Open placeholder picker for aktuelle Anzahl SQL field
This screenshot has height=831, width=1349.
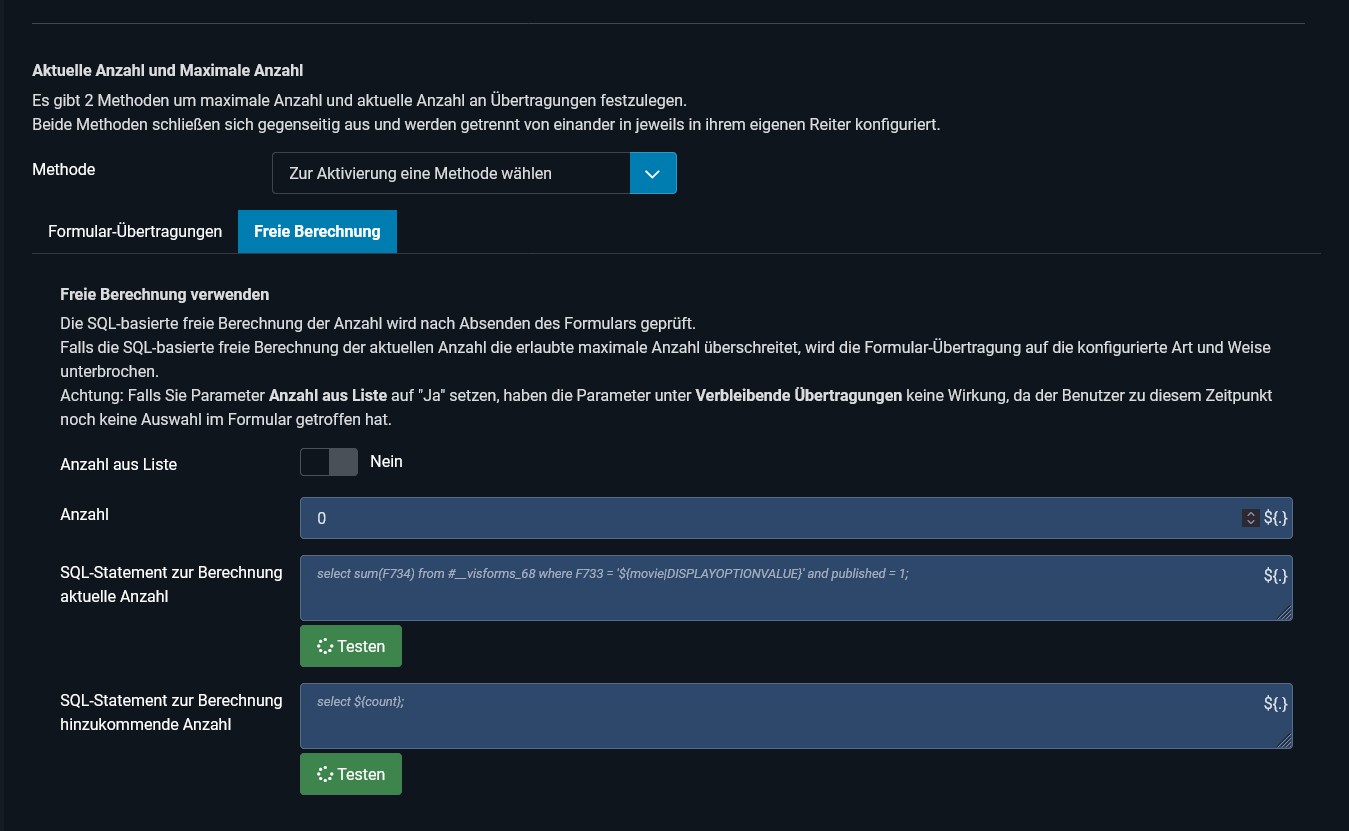[x=1275, y=576]
